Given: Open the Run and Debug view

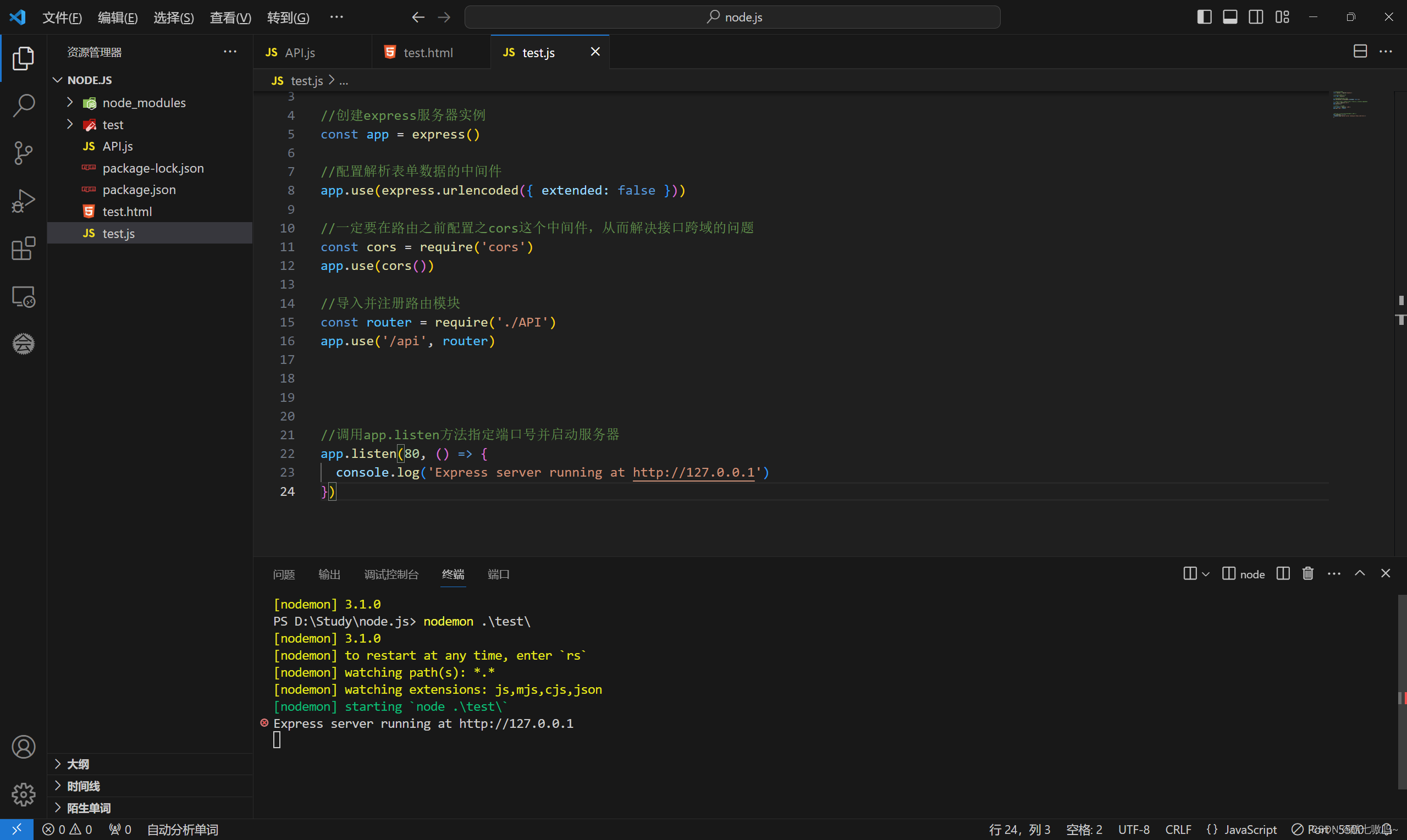Looking at the screenshot, I should (23, 201).
